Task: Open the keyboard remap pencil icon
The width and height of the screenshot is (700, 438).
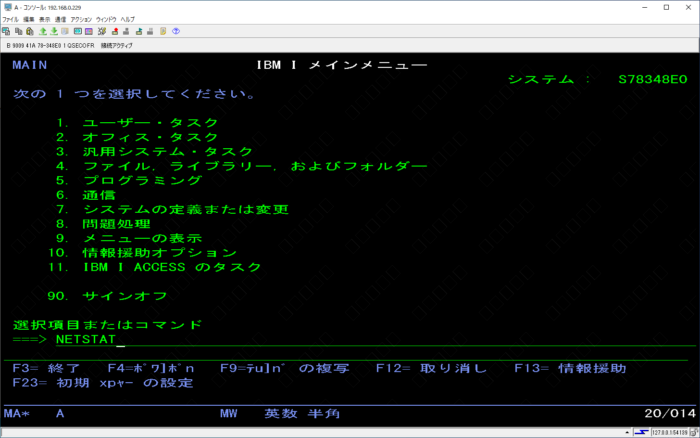Action: 102,31
